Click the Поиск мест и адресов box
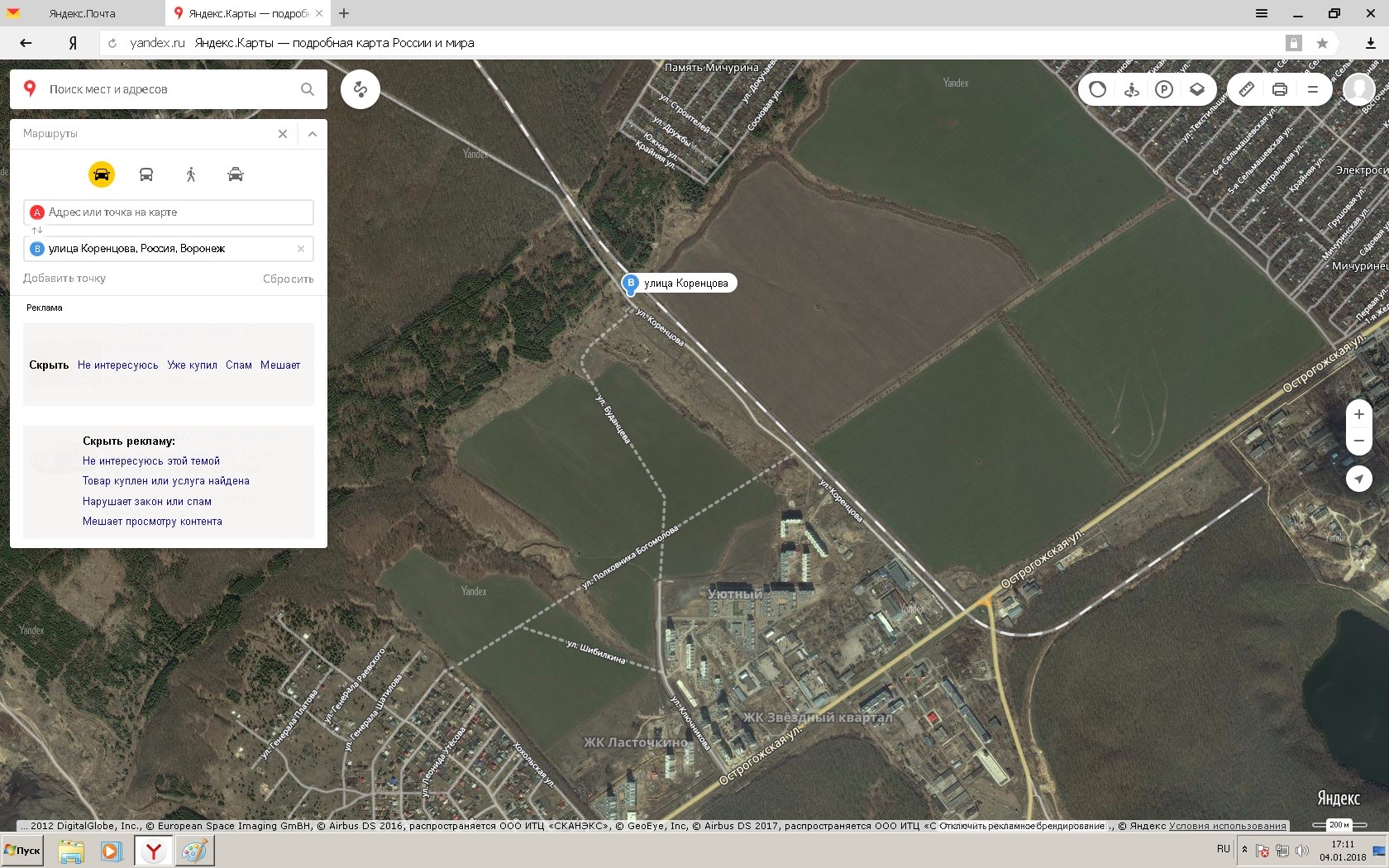1389x868 pixels. [169, 89]
